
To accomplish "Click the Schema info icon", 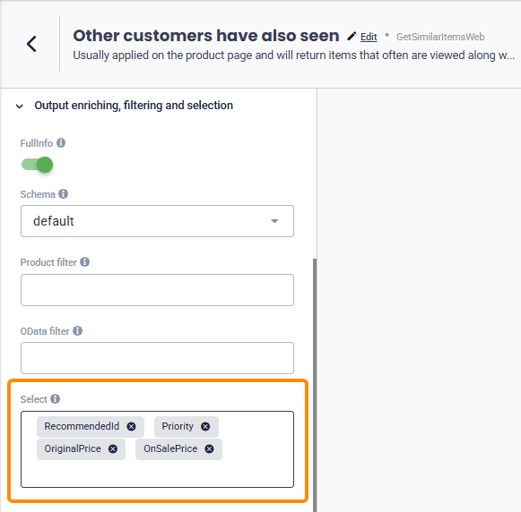I will 63,194.
